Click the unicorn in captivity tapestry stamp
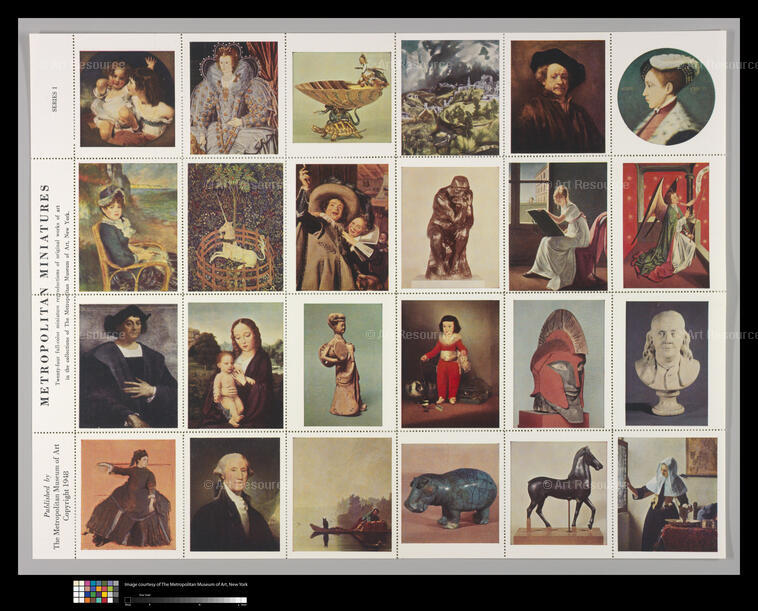This screenshot has width=758, height=611. pyautogui.click(x=235, y=227)
